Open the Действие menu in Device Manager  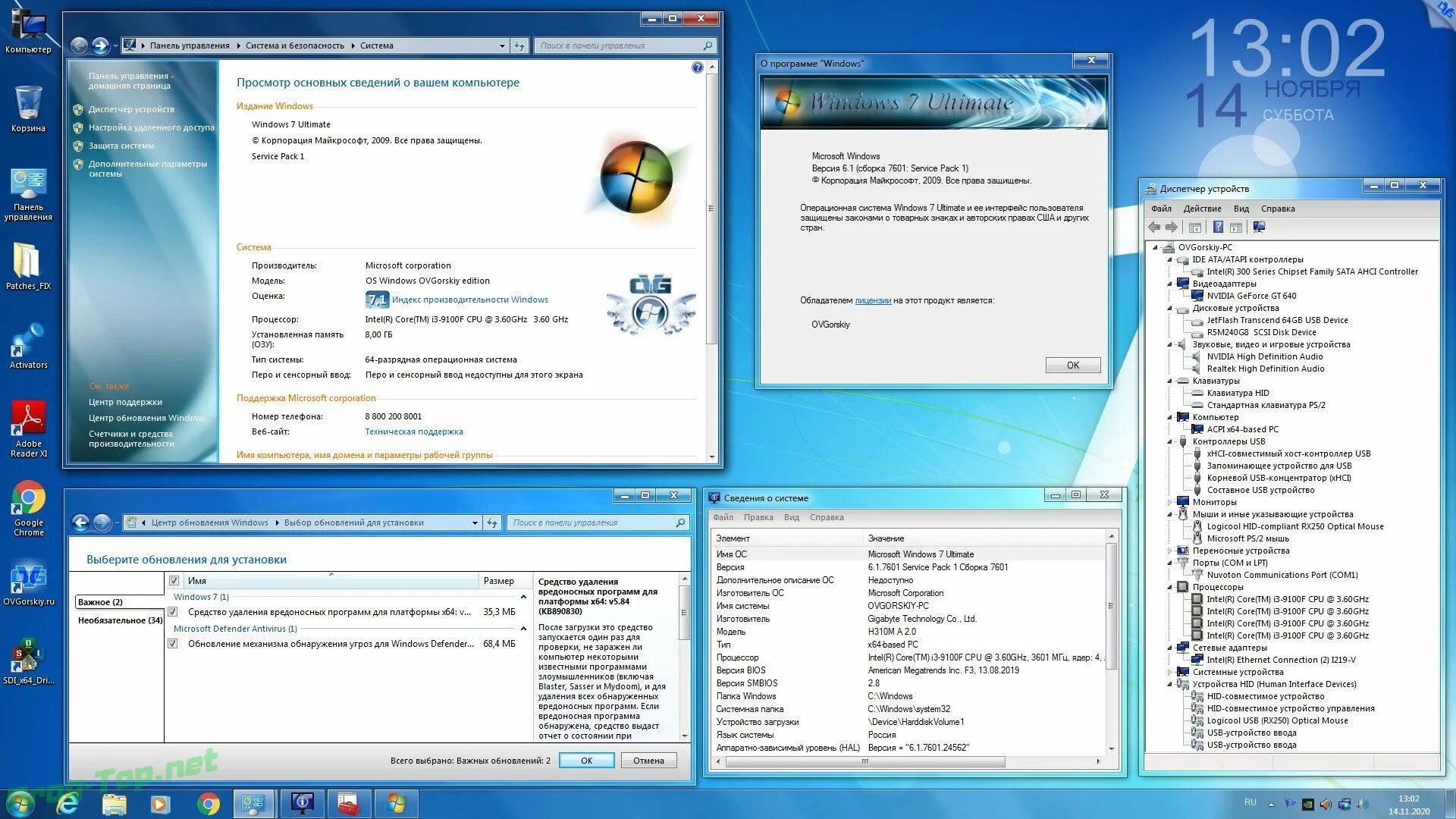click(1201, 209)
